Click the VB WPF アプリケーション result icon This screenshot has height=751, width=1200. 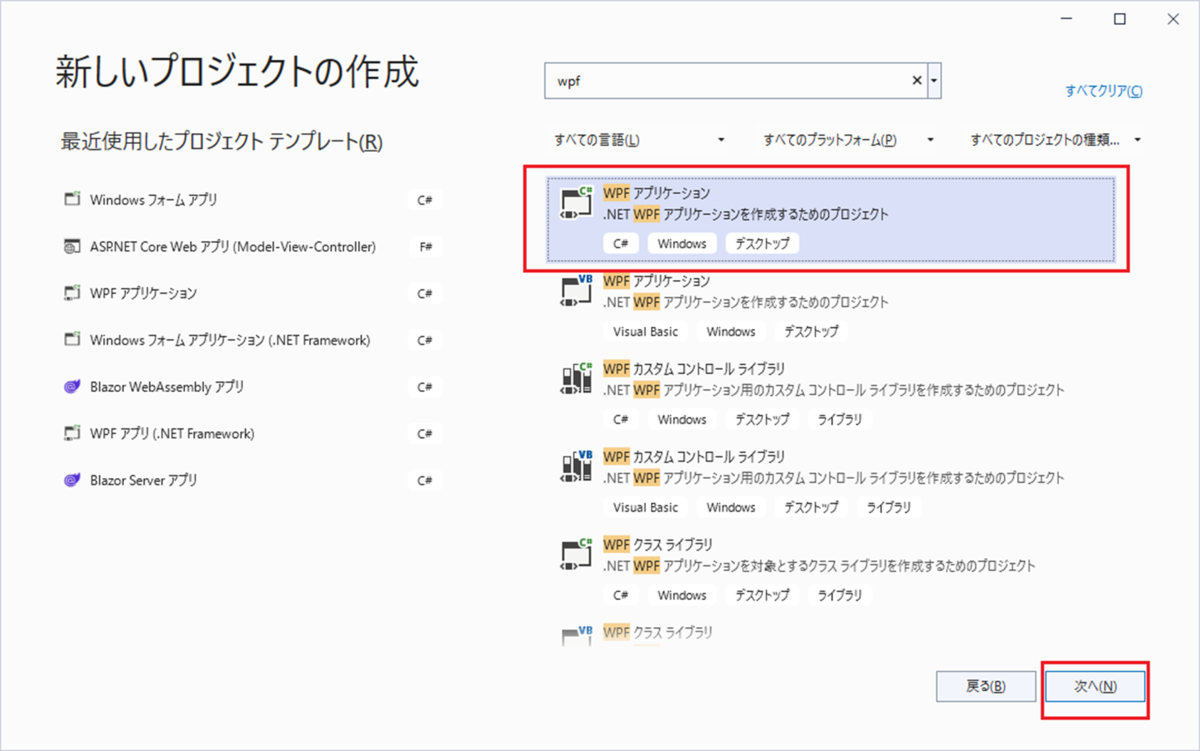(577, 290)
